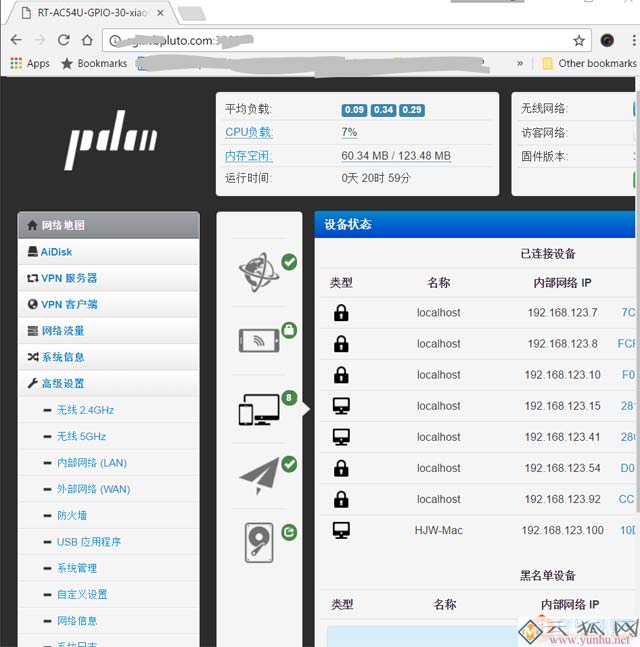Image resolution: width=640 pixels, height=647 pixels.
Task: Click the browser Forward arrow
Action: [x=40, y=40]
